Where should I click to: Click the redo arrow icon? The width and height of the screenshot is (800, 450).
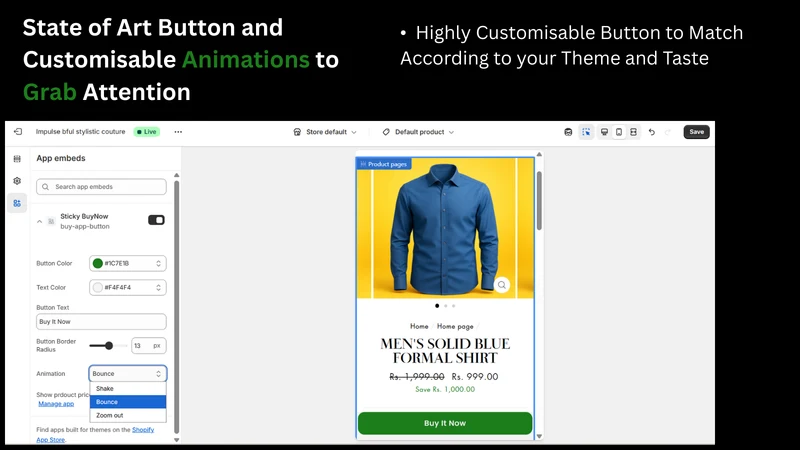[x=667, y=132]
